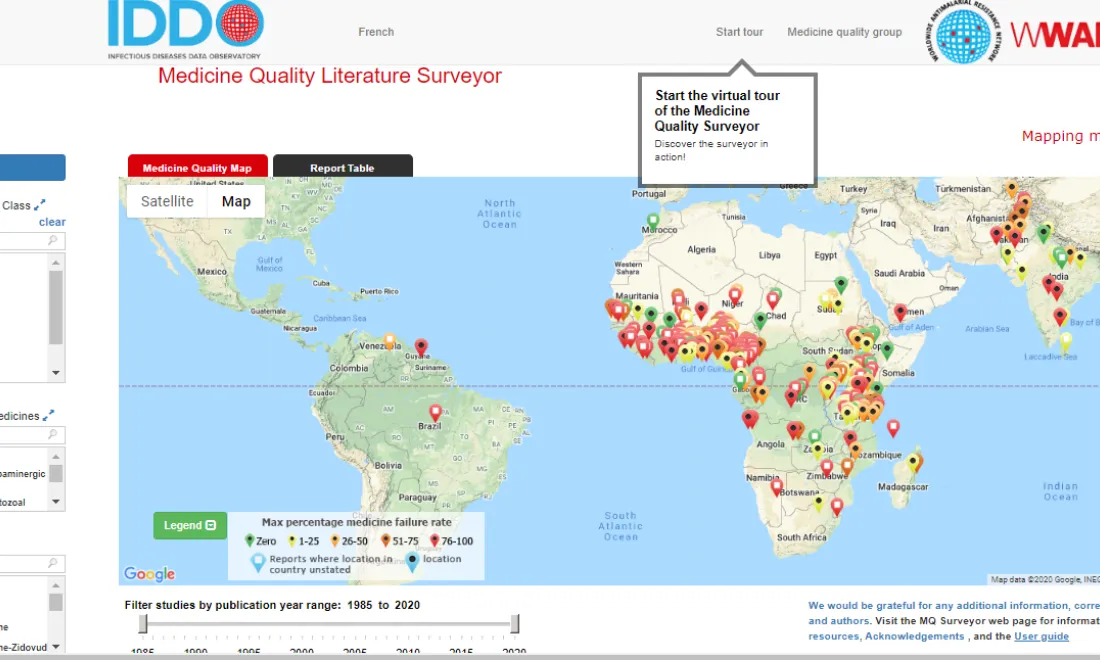Switch to the Medicine Quality Map tab
This screenshot has width=1100, height=660.
click(197, 167)
